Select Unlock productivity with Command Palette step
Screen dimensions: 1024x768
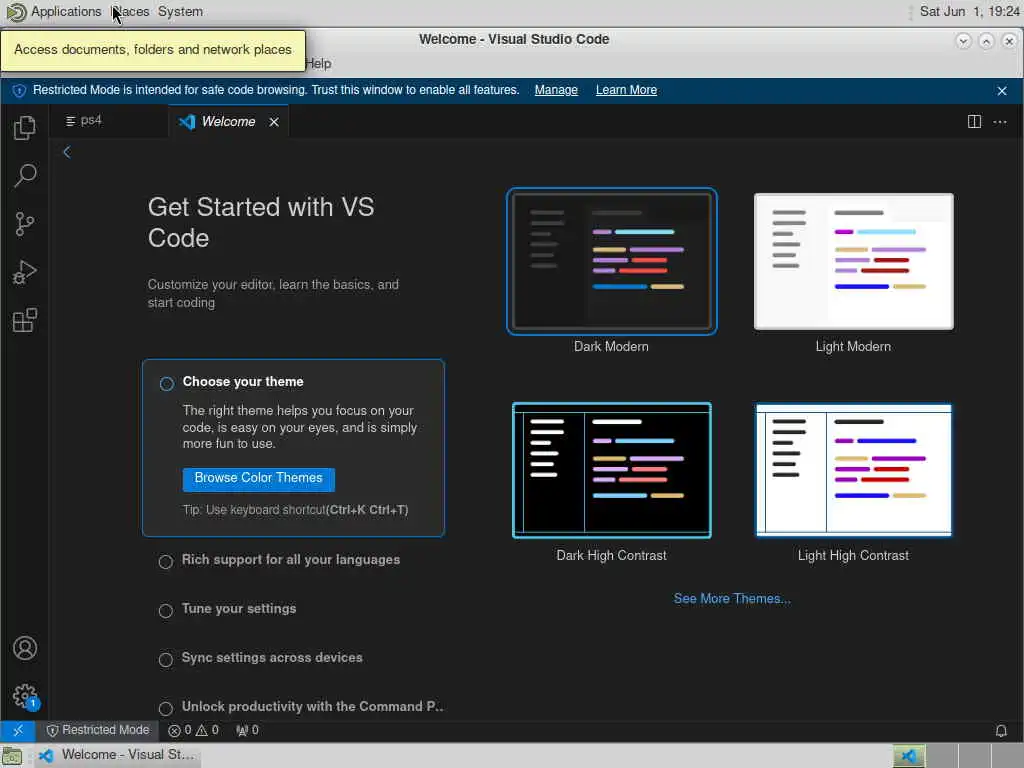pyautogui.click(x=301, y=707)
